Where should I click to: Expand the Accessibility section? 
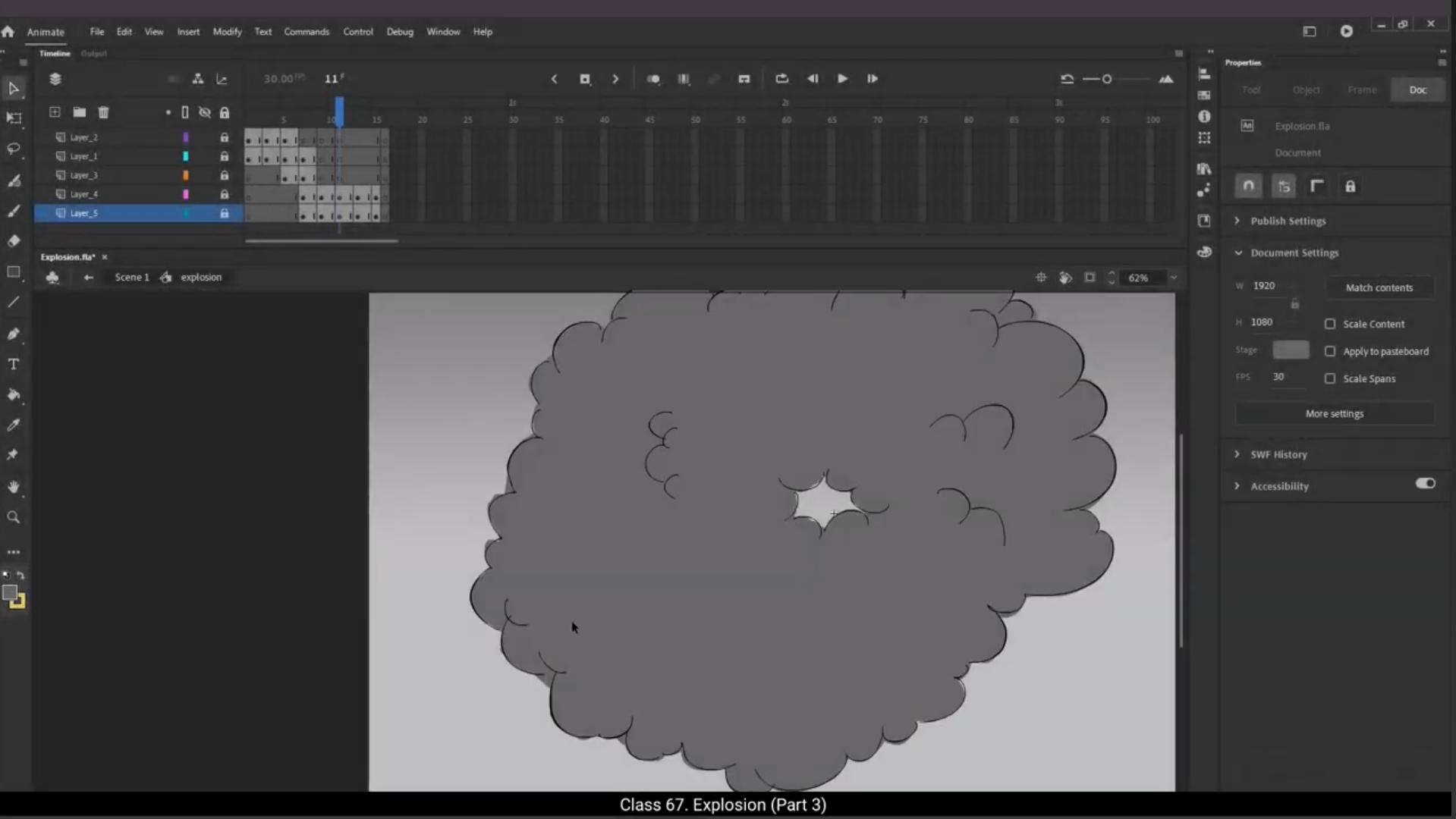click(x=1237, y=486)
